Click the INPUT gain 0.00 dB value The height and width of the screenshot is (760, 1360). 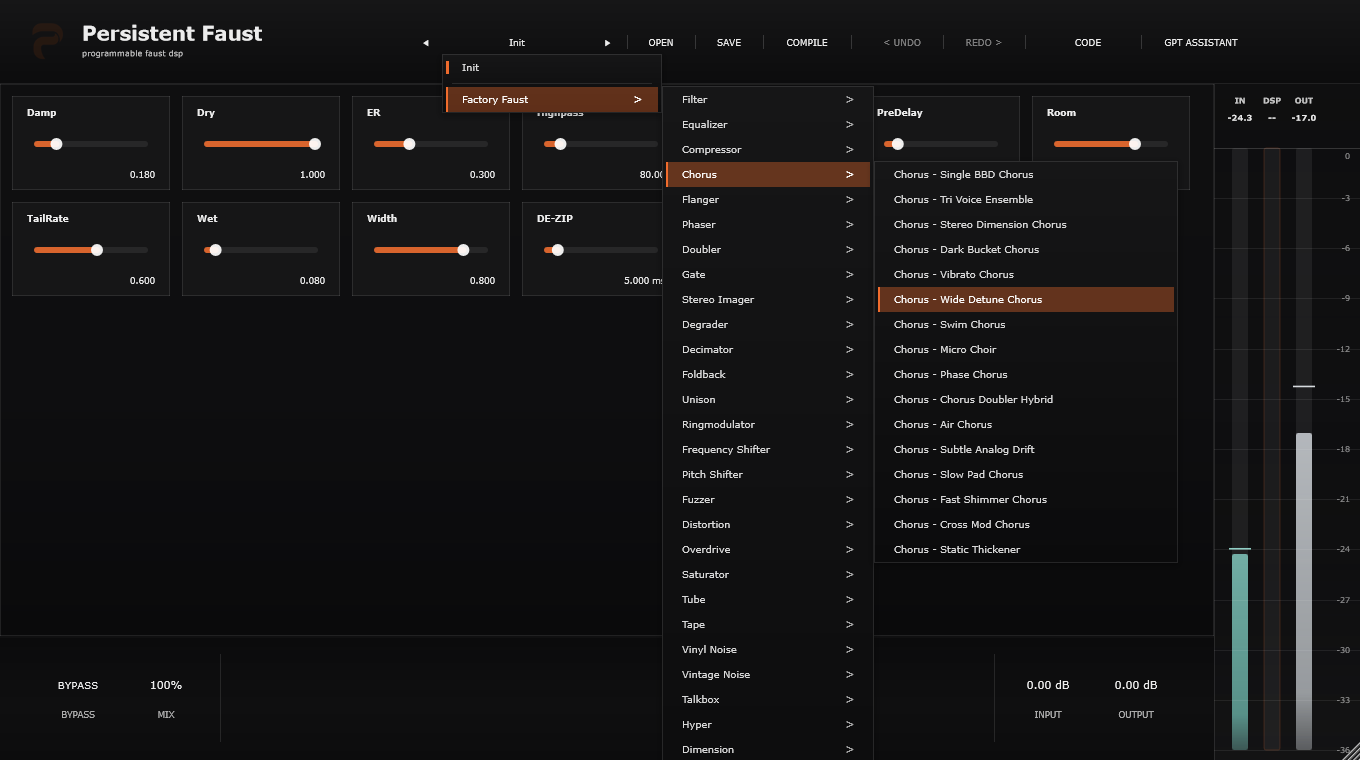(x=1048, y=686)
